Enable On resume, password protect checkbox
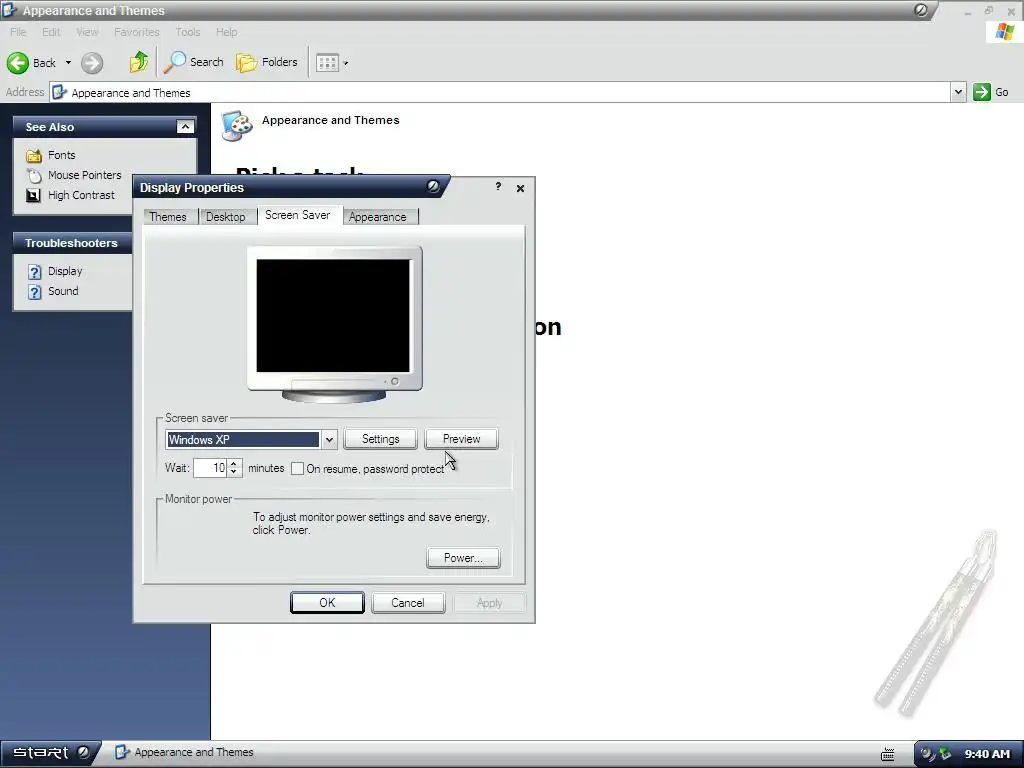The image size is (1024, 768). (x=298, y=469)
